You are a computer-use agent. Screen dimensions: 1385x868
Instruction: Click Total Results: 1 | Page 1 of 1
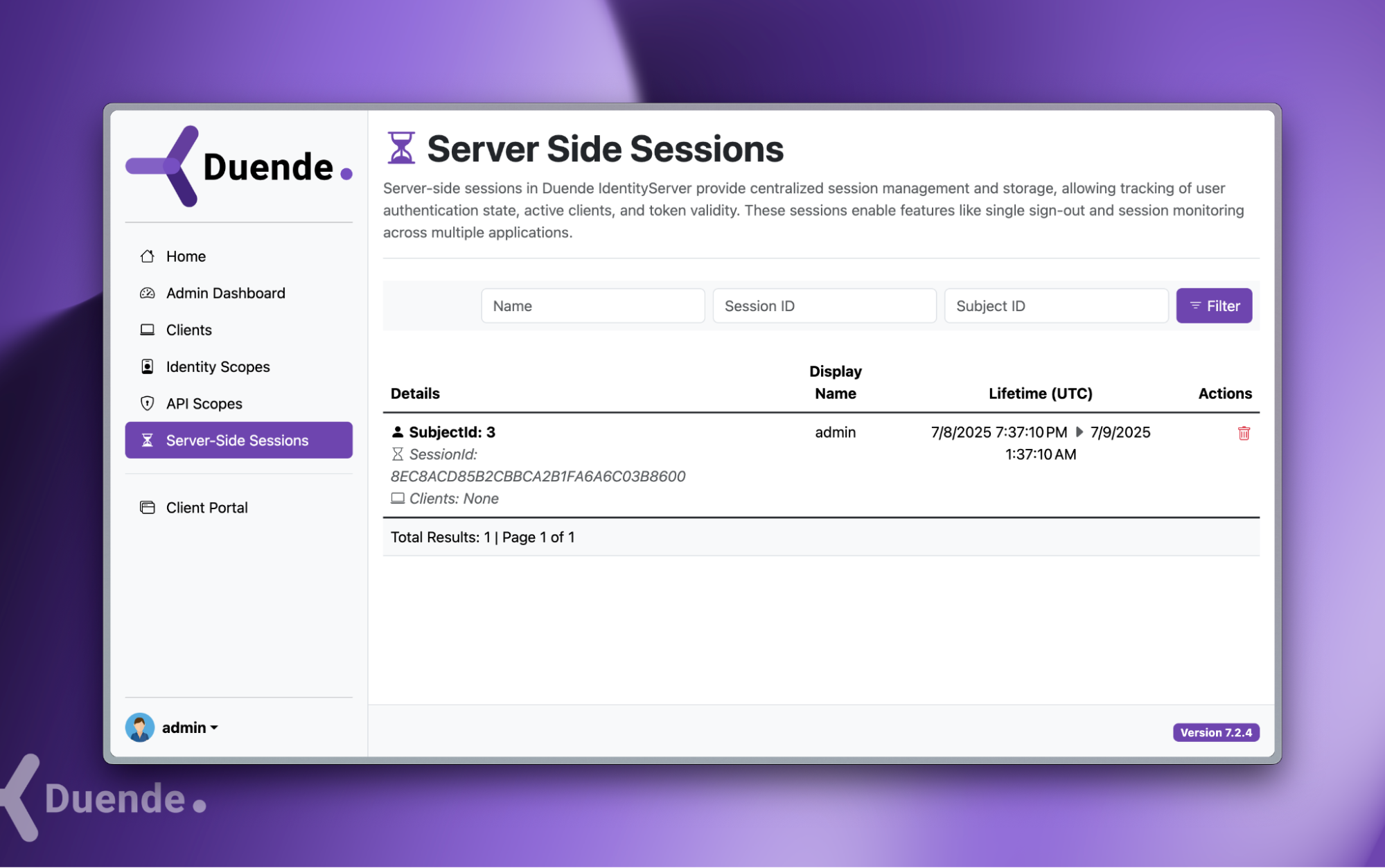482,537
